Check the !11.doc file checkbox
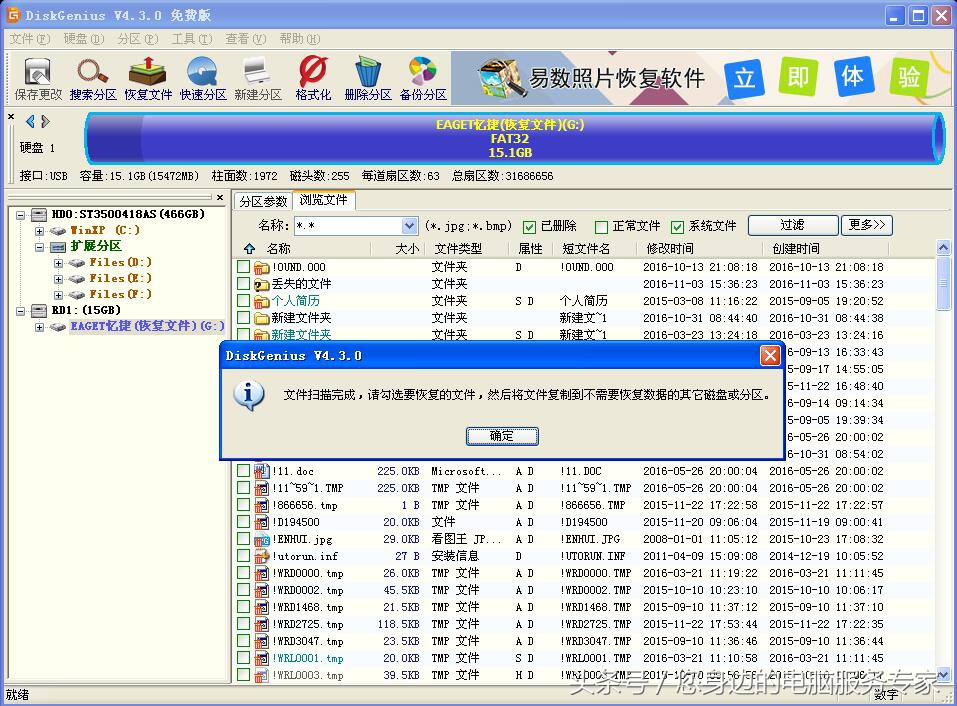 pyautogui.click(x=242, y=470)
